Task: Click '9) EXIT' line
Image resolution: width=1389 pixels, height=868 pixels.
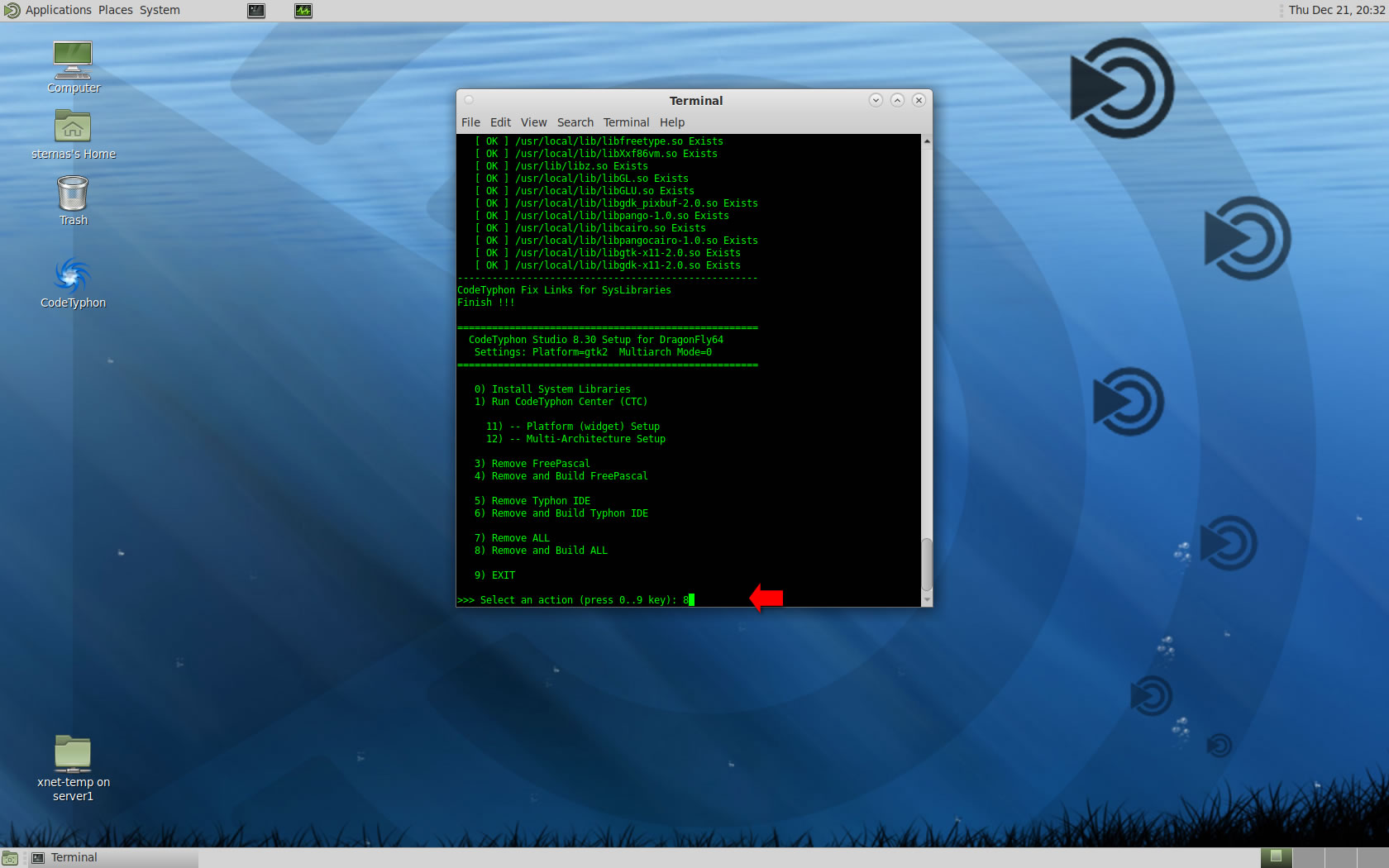Action: [494, 575]
